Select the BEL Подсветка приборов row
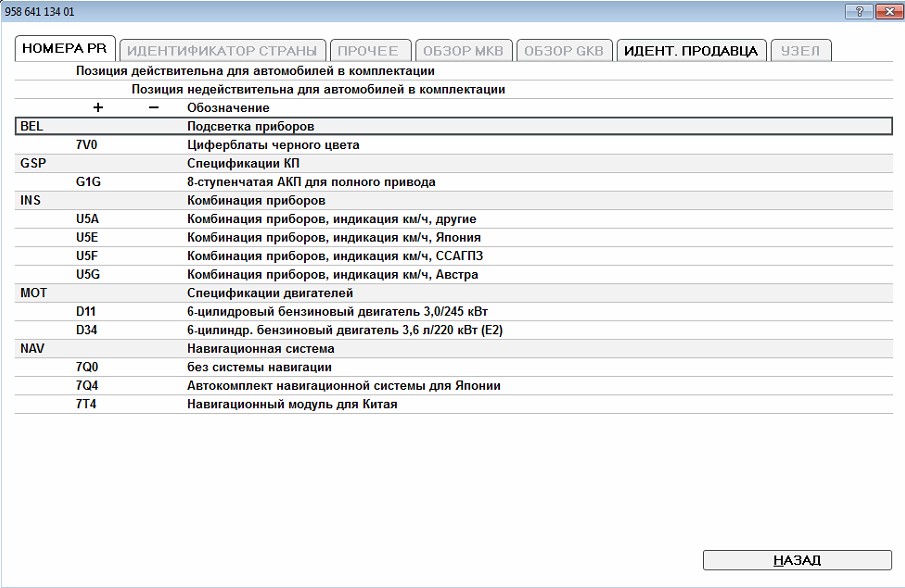Viewport: 905px width, 588px height. point(453,126)
